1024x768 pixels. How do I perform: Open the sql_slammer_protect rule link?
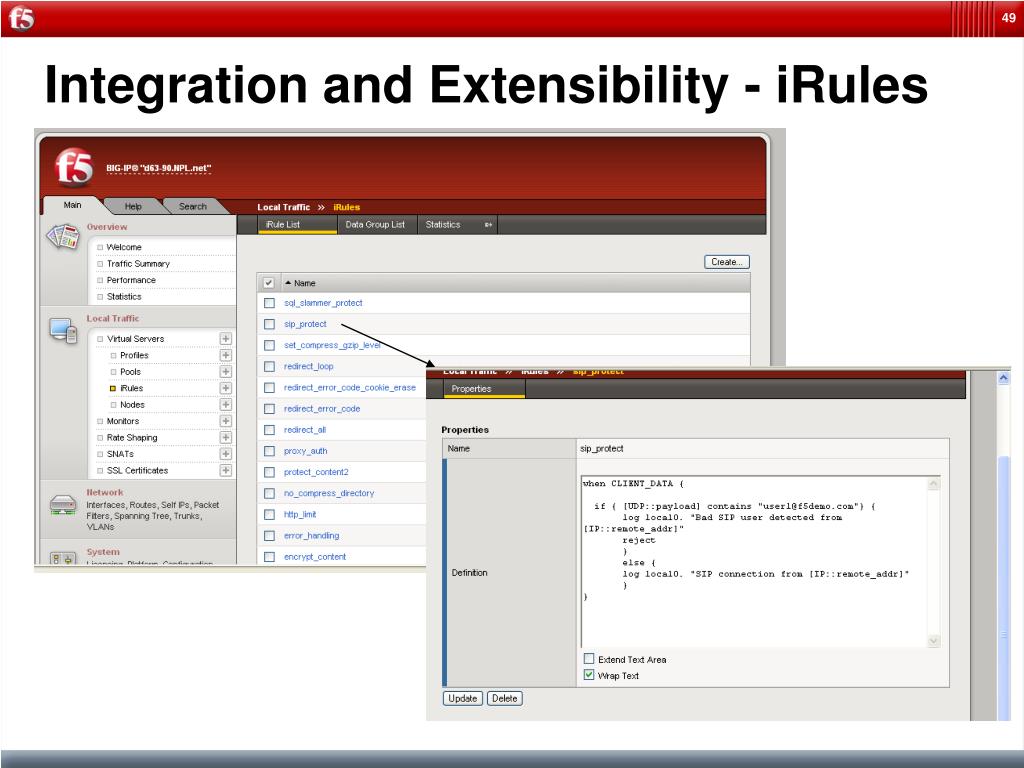(x=323, y=303)
